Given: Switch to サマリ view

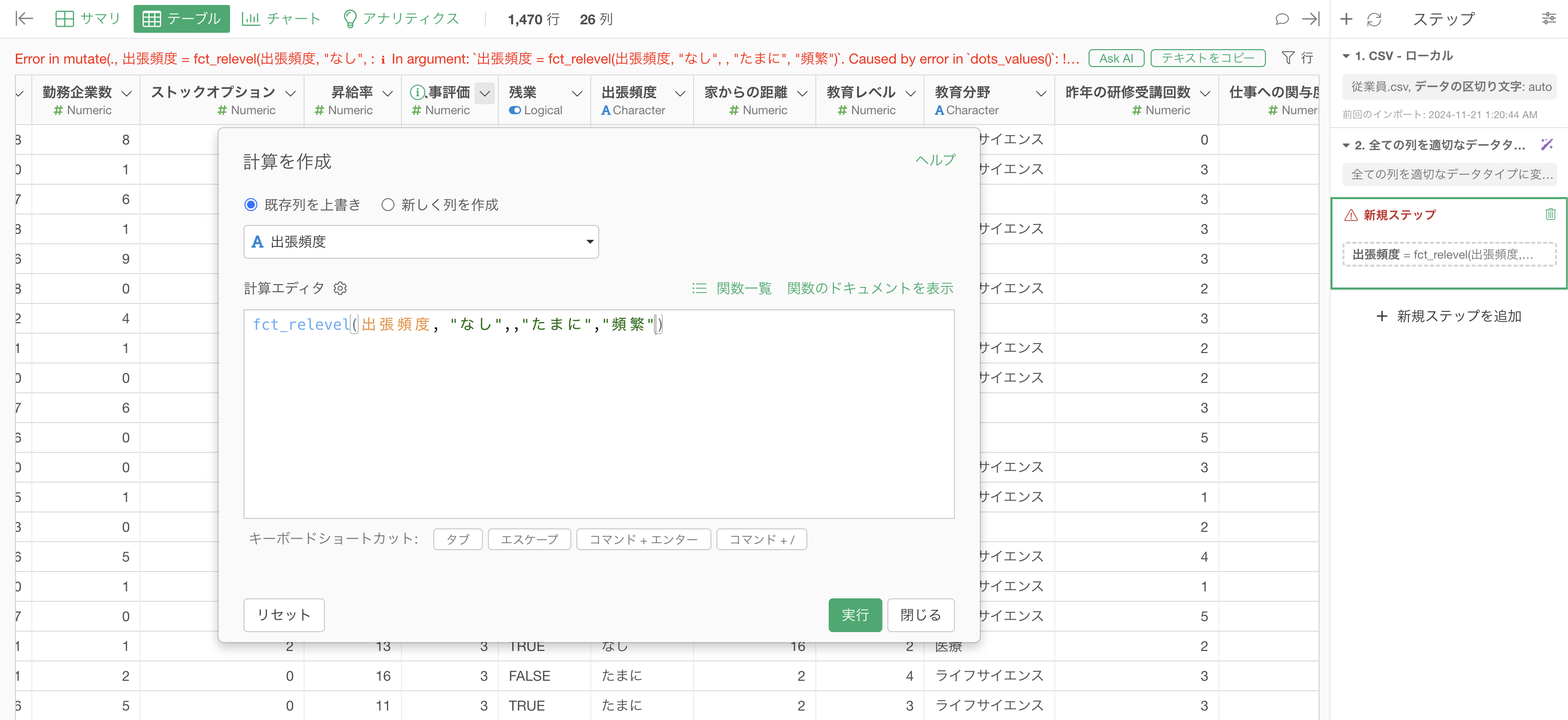Looking at the screenshot, I should pos(87,19).
